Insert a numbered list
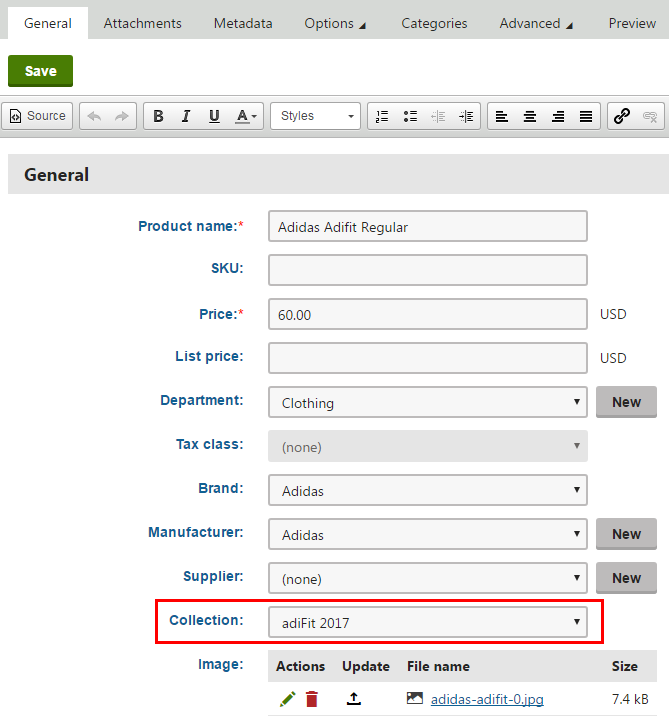This screenshot has width=669, height=719. 382,116
